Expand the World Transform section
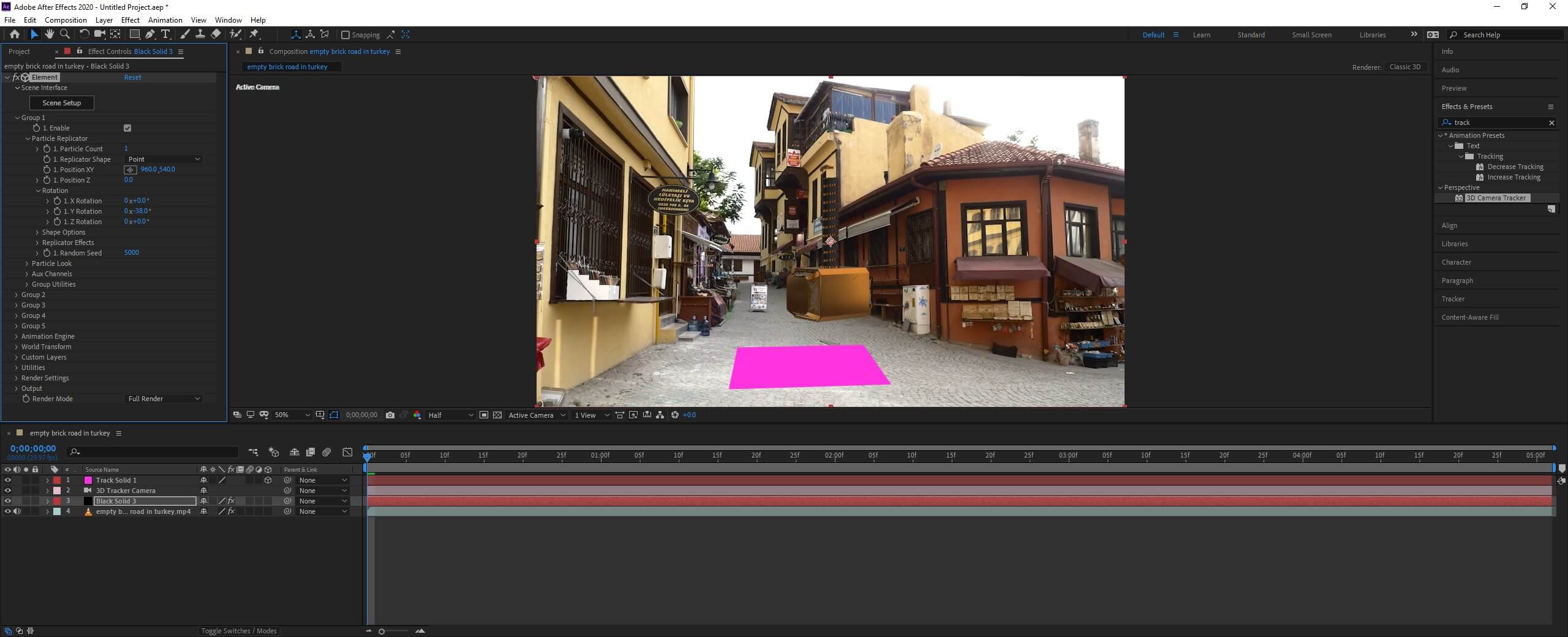The width and height of the screenshot is (1568, 637). (x=17, y=347)
